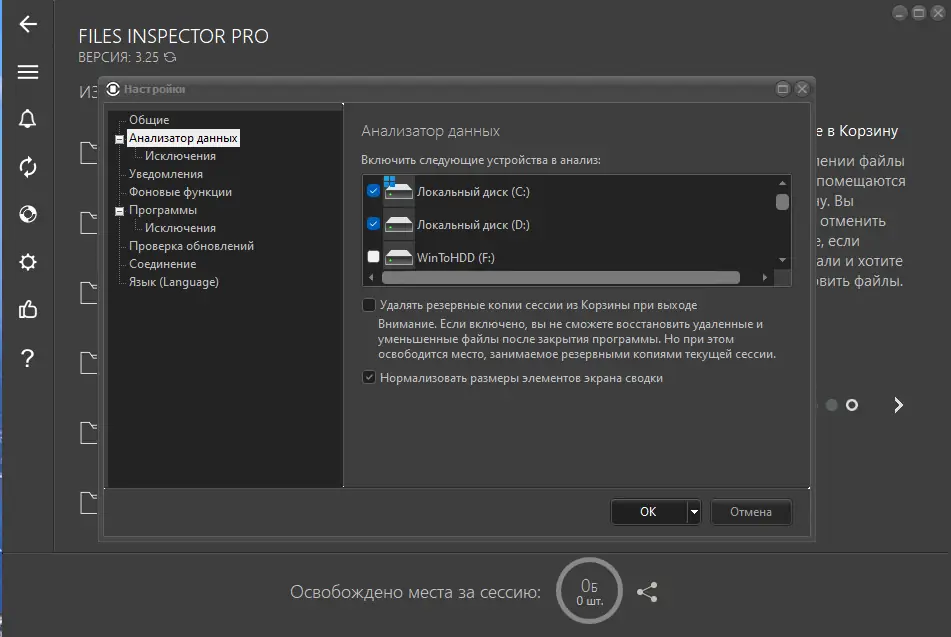Click the Settings dialog title icon

tap(113, 89)
